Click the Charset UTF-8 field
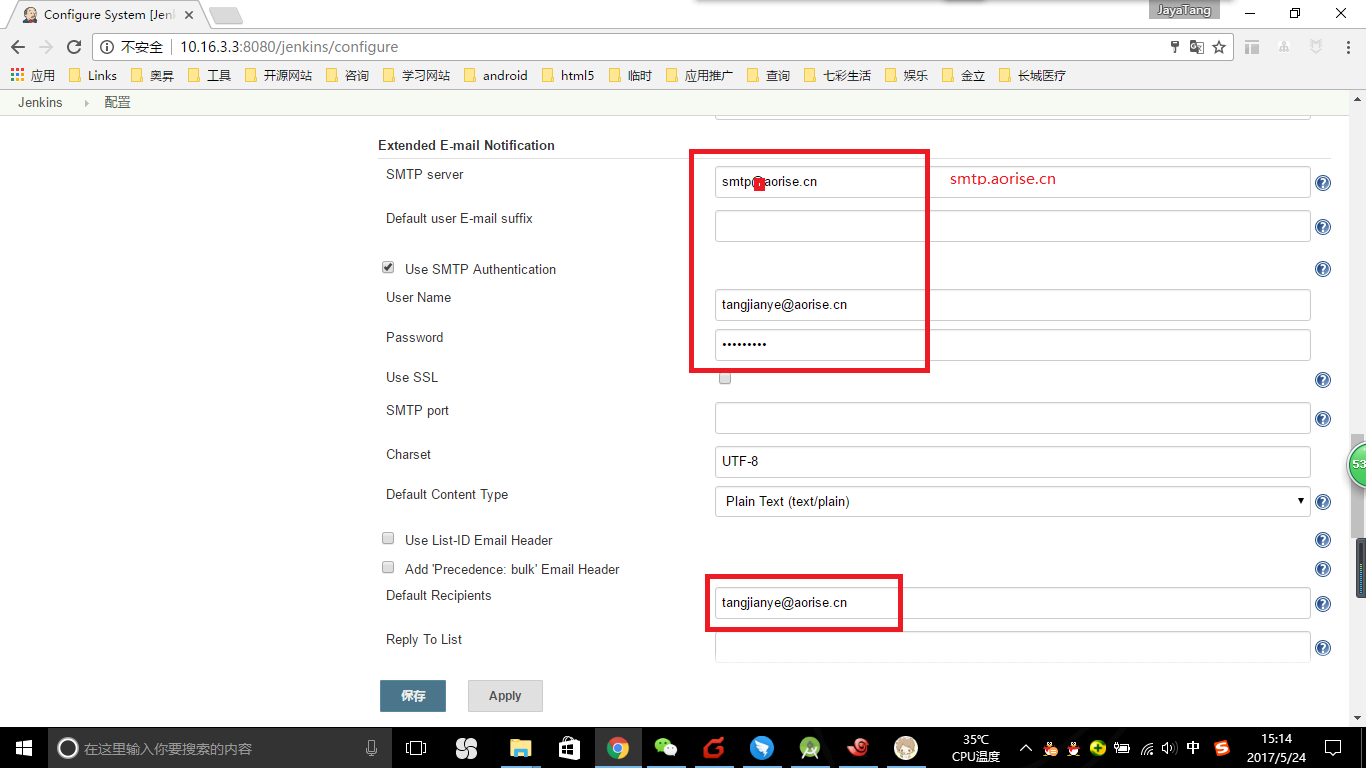Image resolution: width=1366 pixels, height=768 pixels. 1012,461
